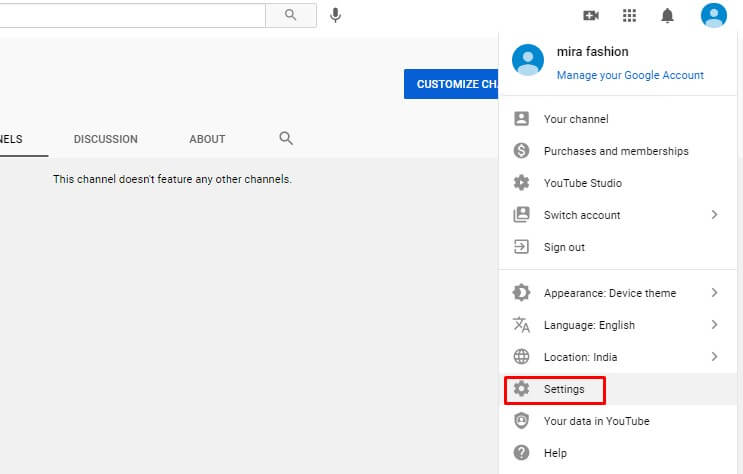The height and width of the screenshot is (474, 743).
Task: Expand the Appearance submenu chevron
Action: 714,292
